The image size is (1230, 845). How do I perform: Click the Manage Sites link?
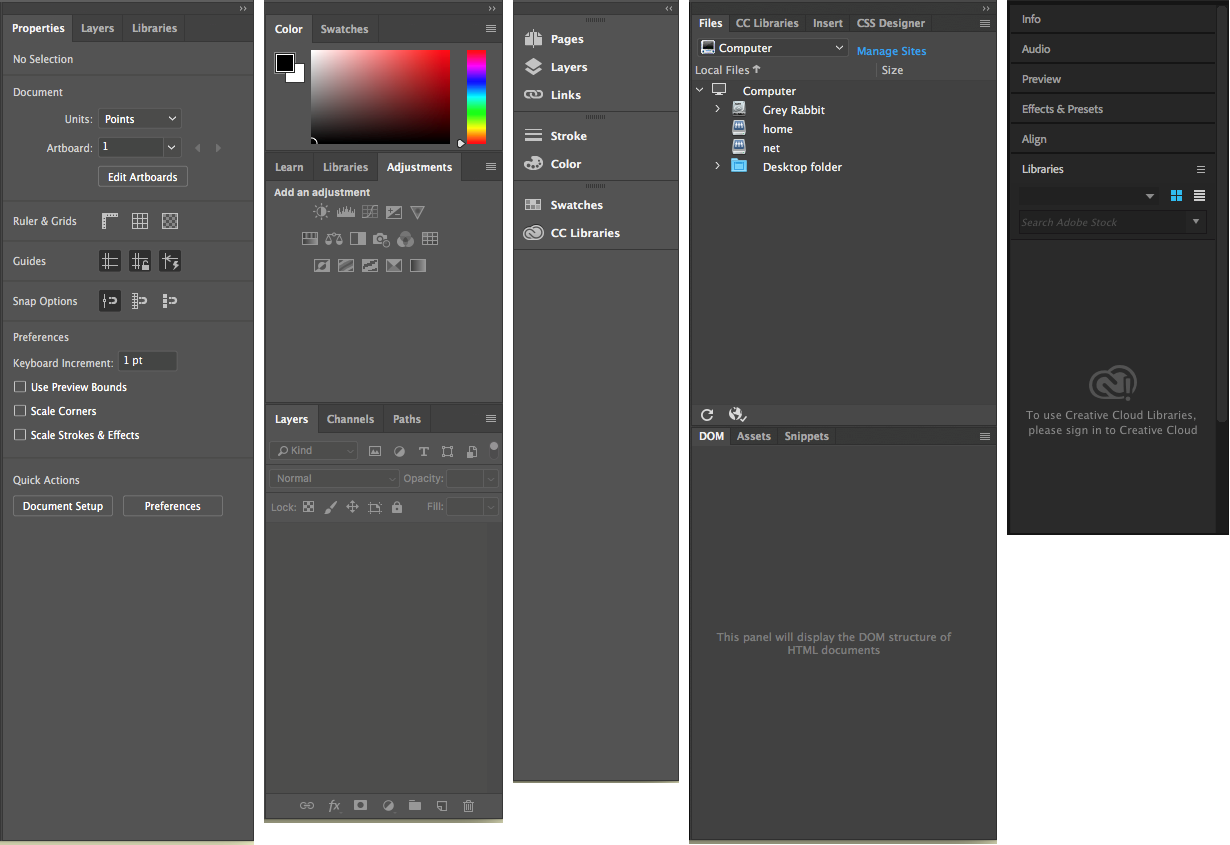tap(891, 51)
